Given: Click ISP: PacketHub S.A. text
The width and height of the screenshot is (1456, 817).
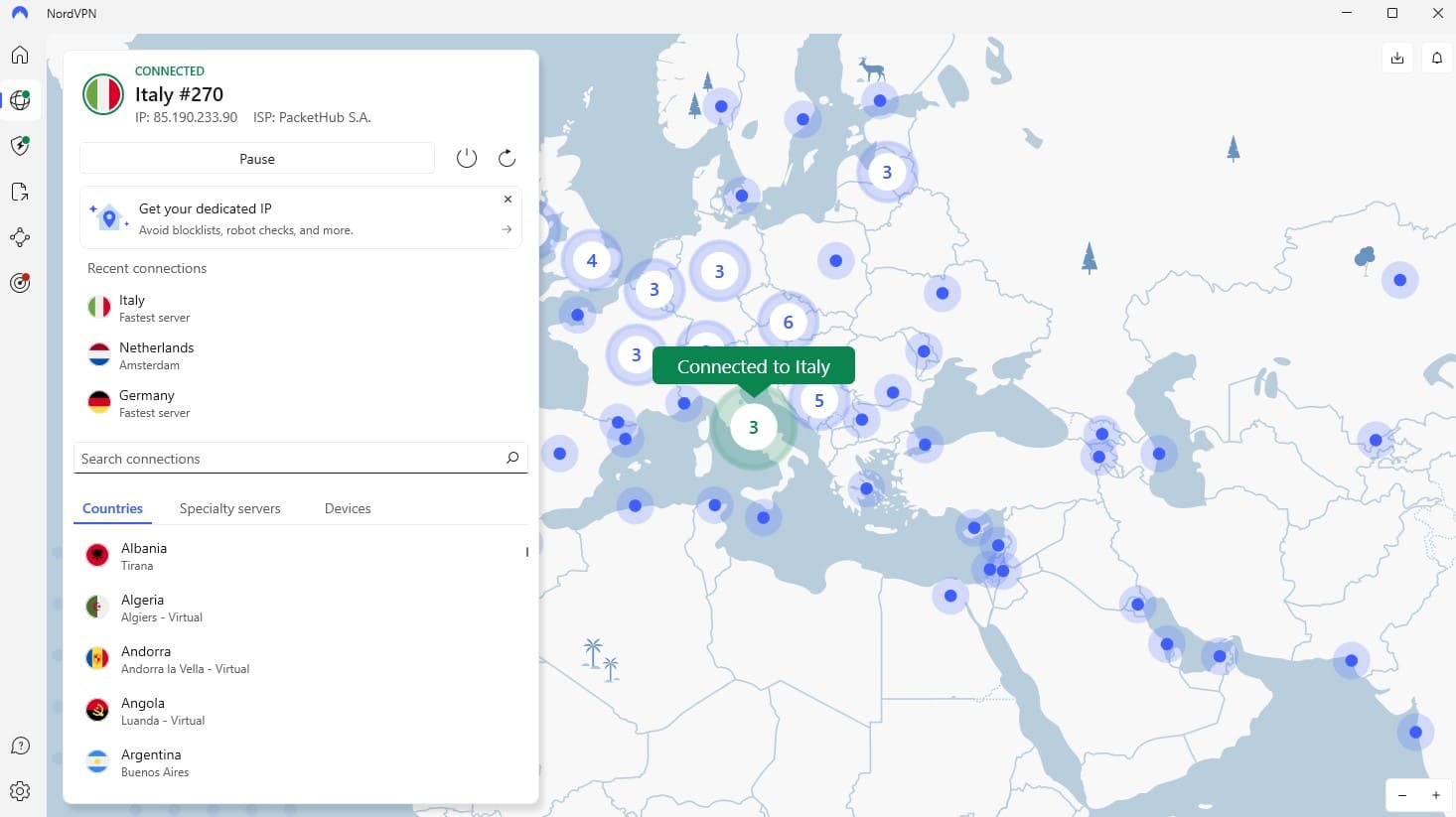Looking at the screenshot, I should tap(312, 117).
